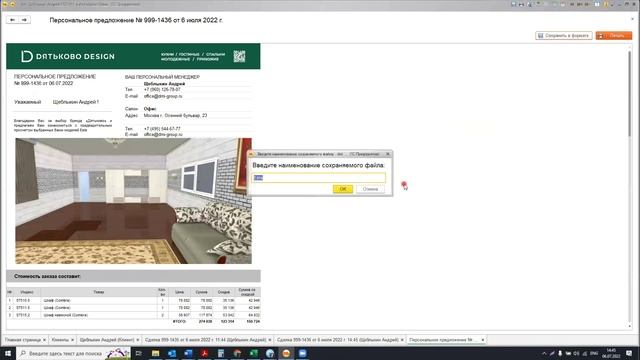Click the Индекс column header
The height and width of the screenshot is (360, 640).
coord(27,292)
